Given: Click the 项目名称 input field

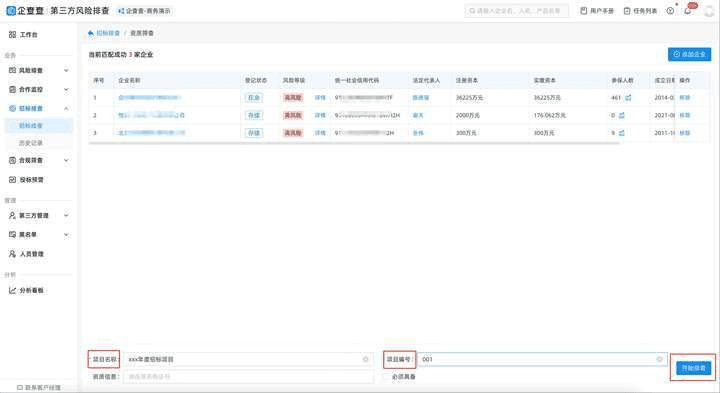Looking at the screenshot, I should (x=248, y=359).
